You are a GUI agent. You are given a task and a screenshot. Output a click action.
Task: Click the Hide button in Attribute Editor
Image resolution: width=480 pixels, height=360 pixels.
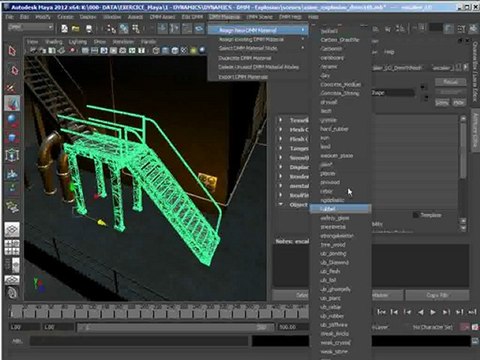coord(458,102)
